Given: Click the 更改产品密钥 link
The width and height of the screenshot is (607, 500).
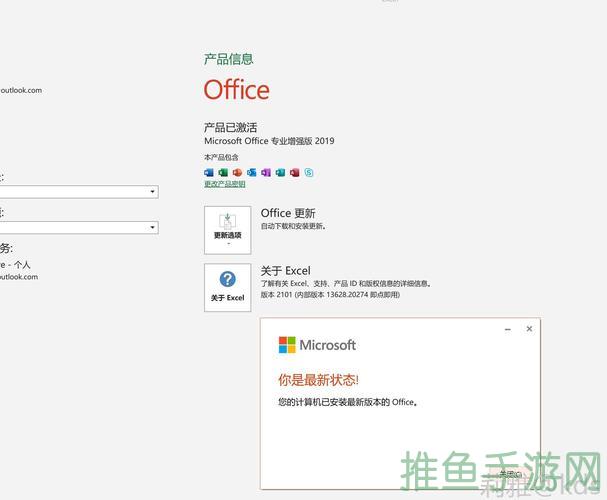Looking at the screenshot, I should click(225, 184).
